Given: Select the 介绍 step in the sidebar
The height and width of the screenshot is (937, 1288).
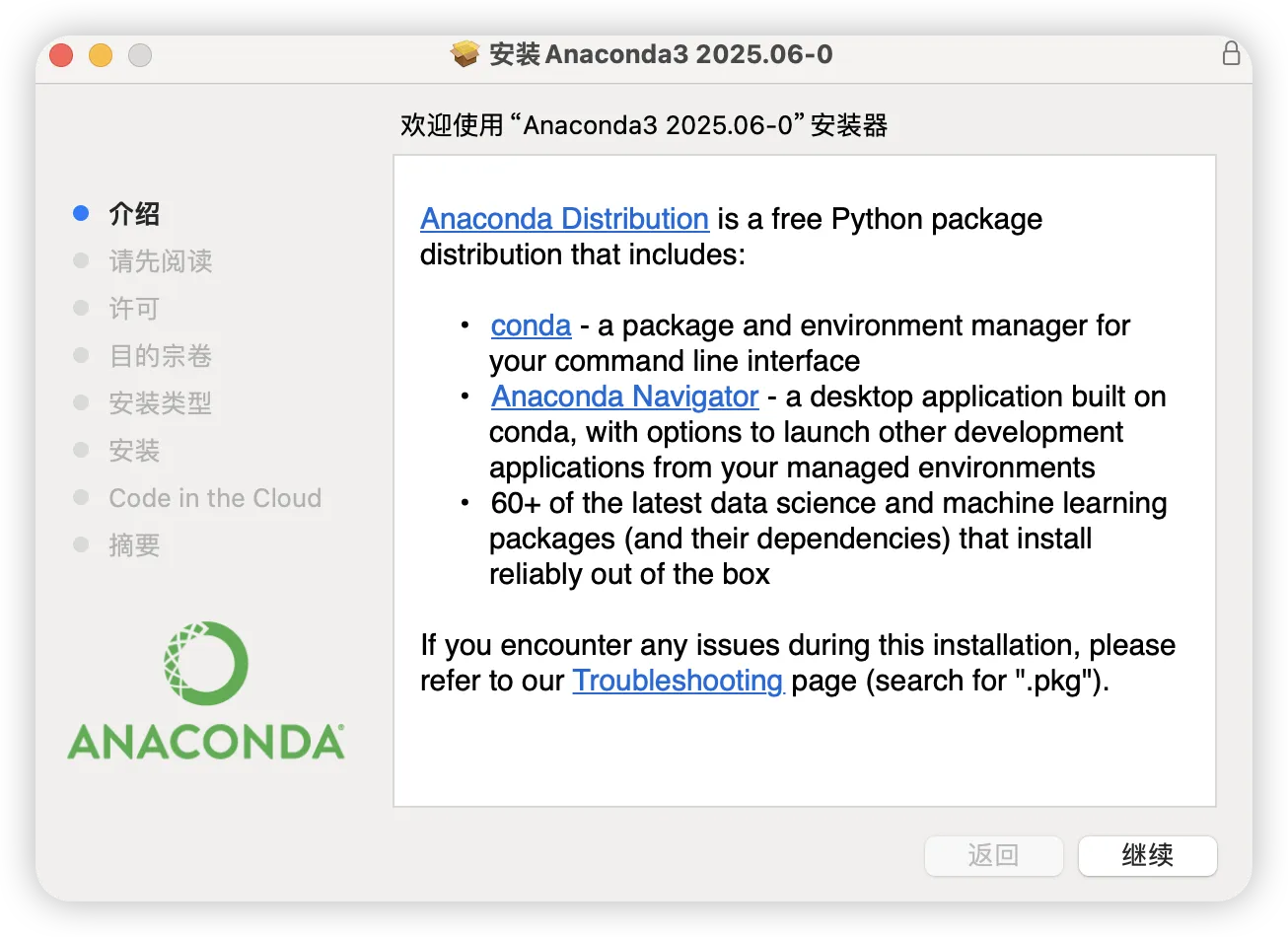Looking at the screenshot, I should click(134, 214).
